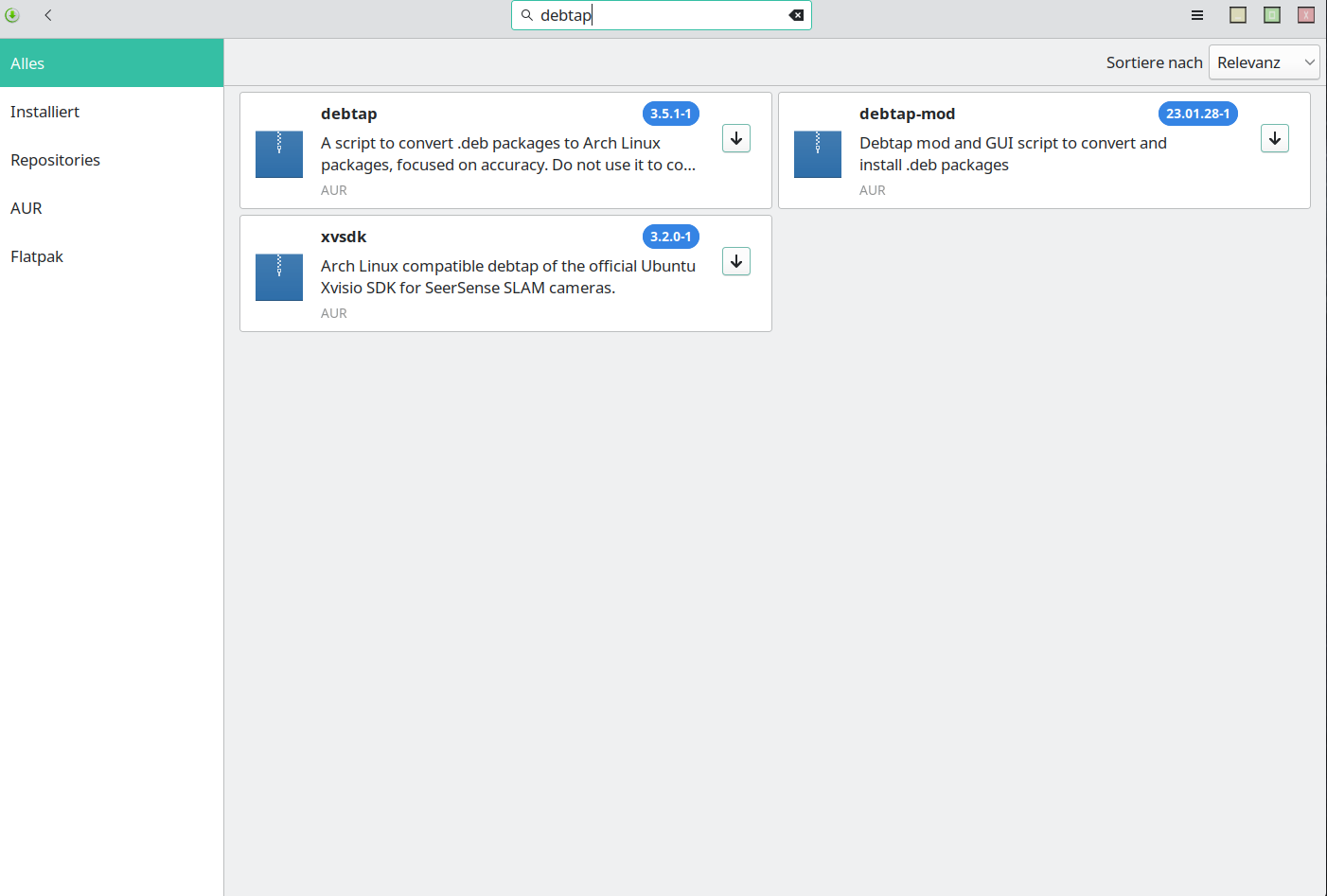The width and height of the screenshot is (1327, 896).
Task: Clear the search field text
Action: click(796, 15)
